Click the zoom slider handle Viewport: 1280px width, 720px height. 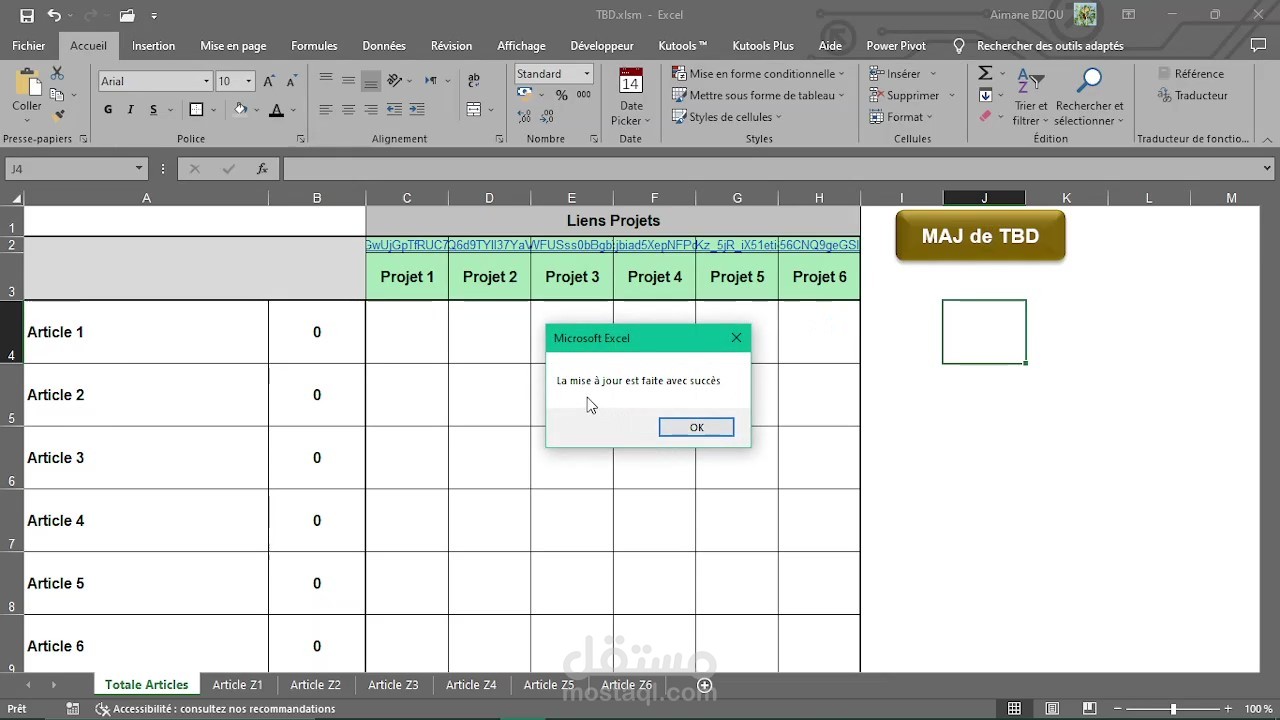[1173, 709]
